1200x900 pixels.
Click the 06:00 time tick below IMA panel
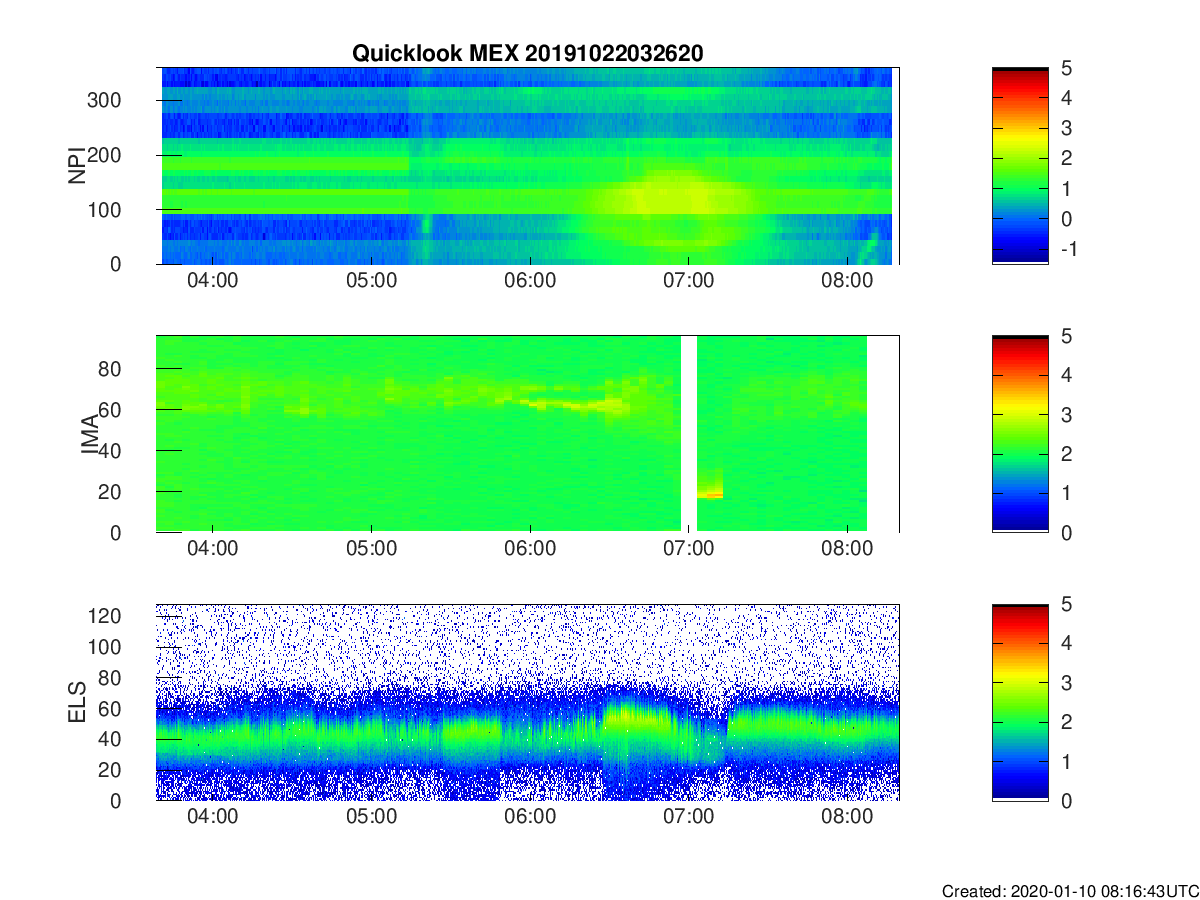click(530, 548)
